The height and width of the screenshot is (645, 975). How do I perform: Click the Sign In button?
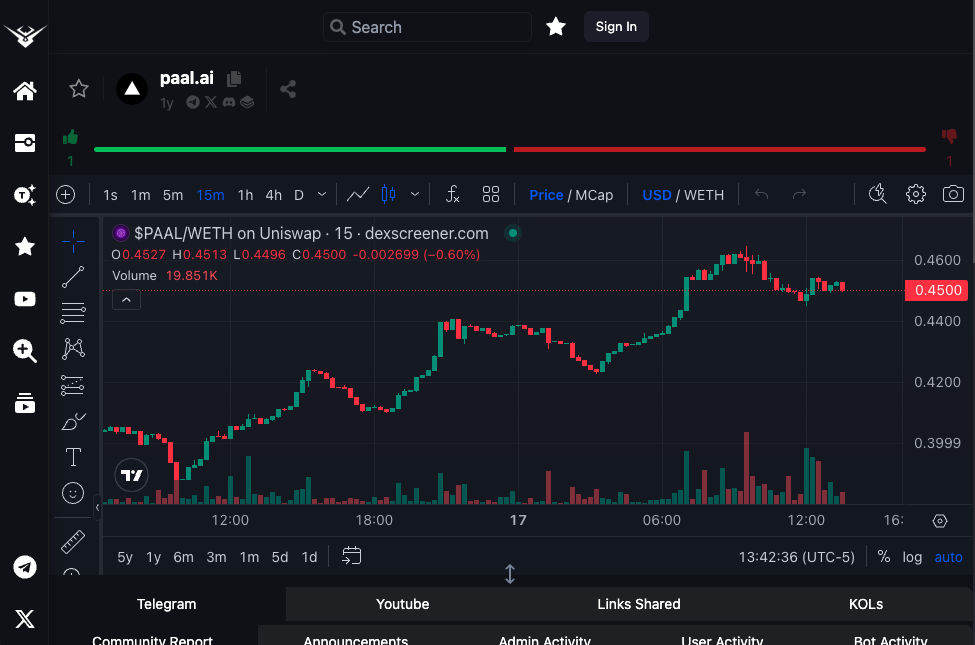click(616, 27)
